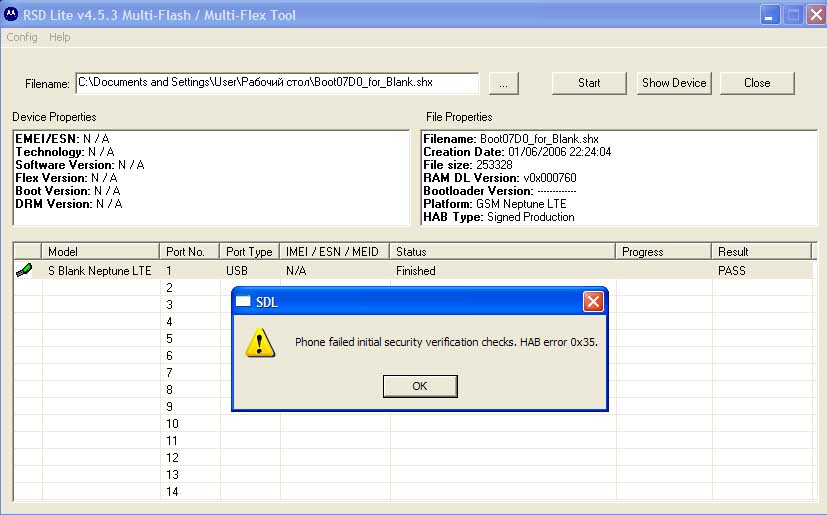Click the HAB error 0x35 message text
The width and height of the screenshot is (827, 515).
(x=446, y=342)
